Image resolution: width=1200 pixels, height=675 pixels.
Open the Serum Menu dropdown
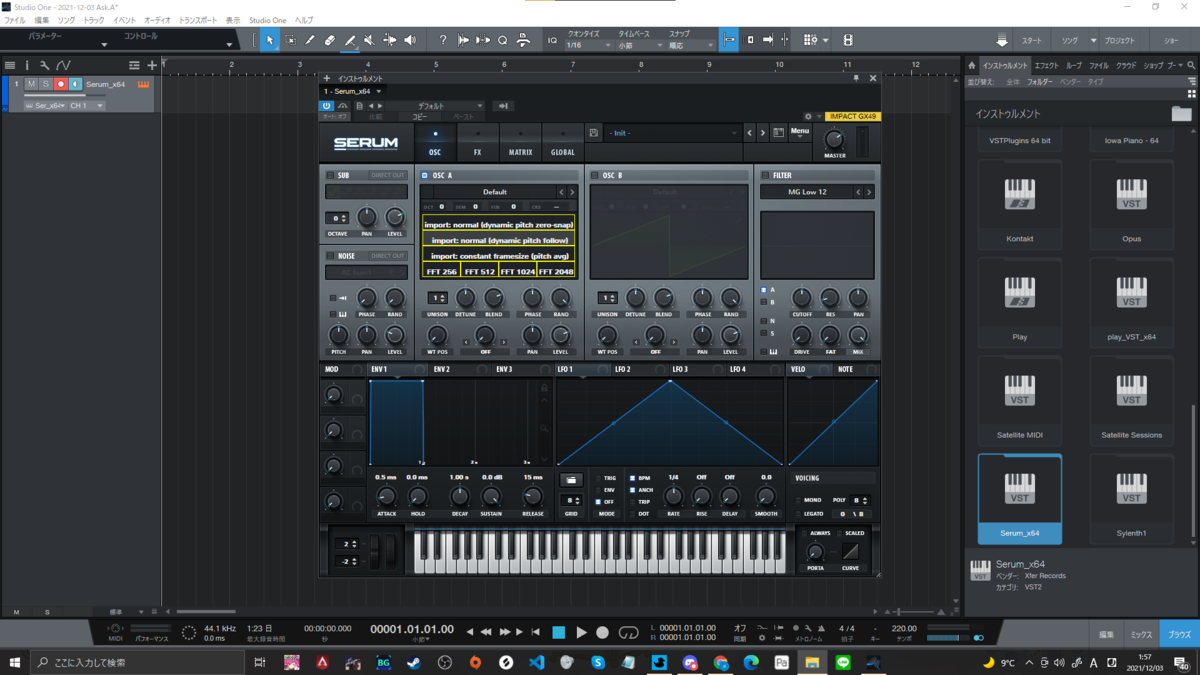[800, 132]
